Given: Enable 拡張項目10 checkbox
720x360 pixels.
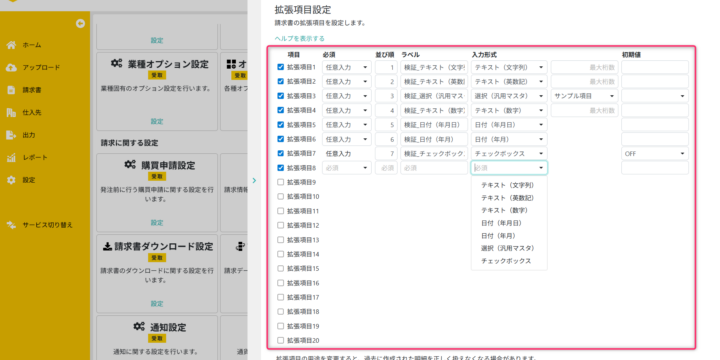Looking at the screenshot, I should pyautogui.click(x=281, y=197).
